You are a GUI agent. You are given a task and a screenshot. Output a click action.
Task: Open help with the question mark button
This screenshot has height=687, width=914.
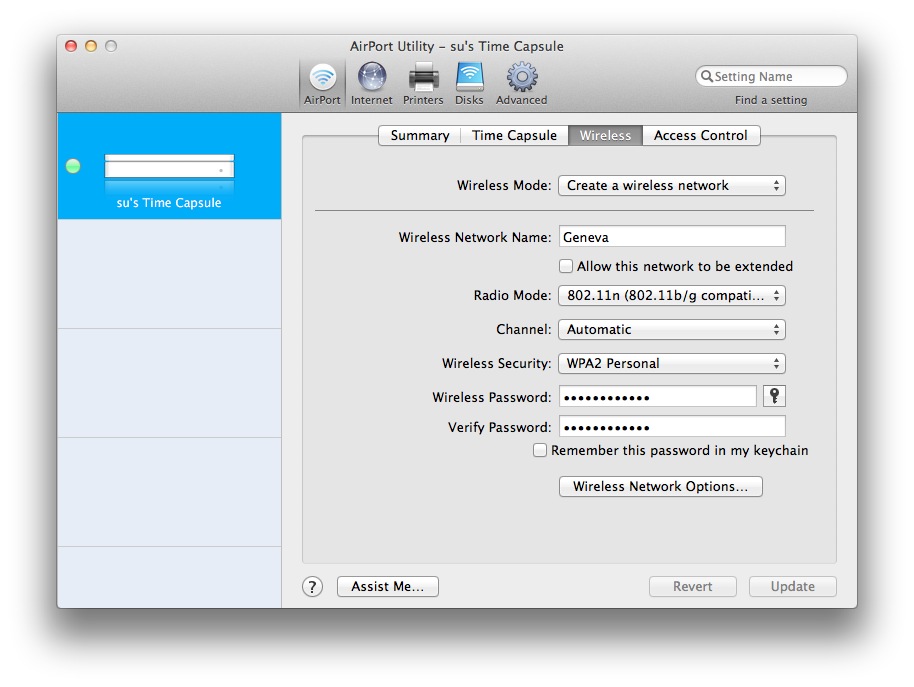(x=312, y=587)
